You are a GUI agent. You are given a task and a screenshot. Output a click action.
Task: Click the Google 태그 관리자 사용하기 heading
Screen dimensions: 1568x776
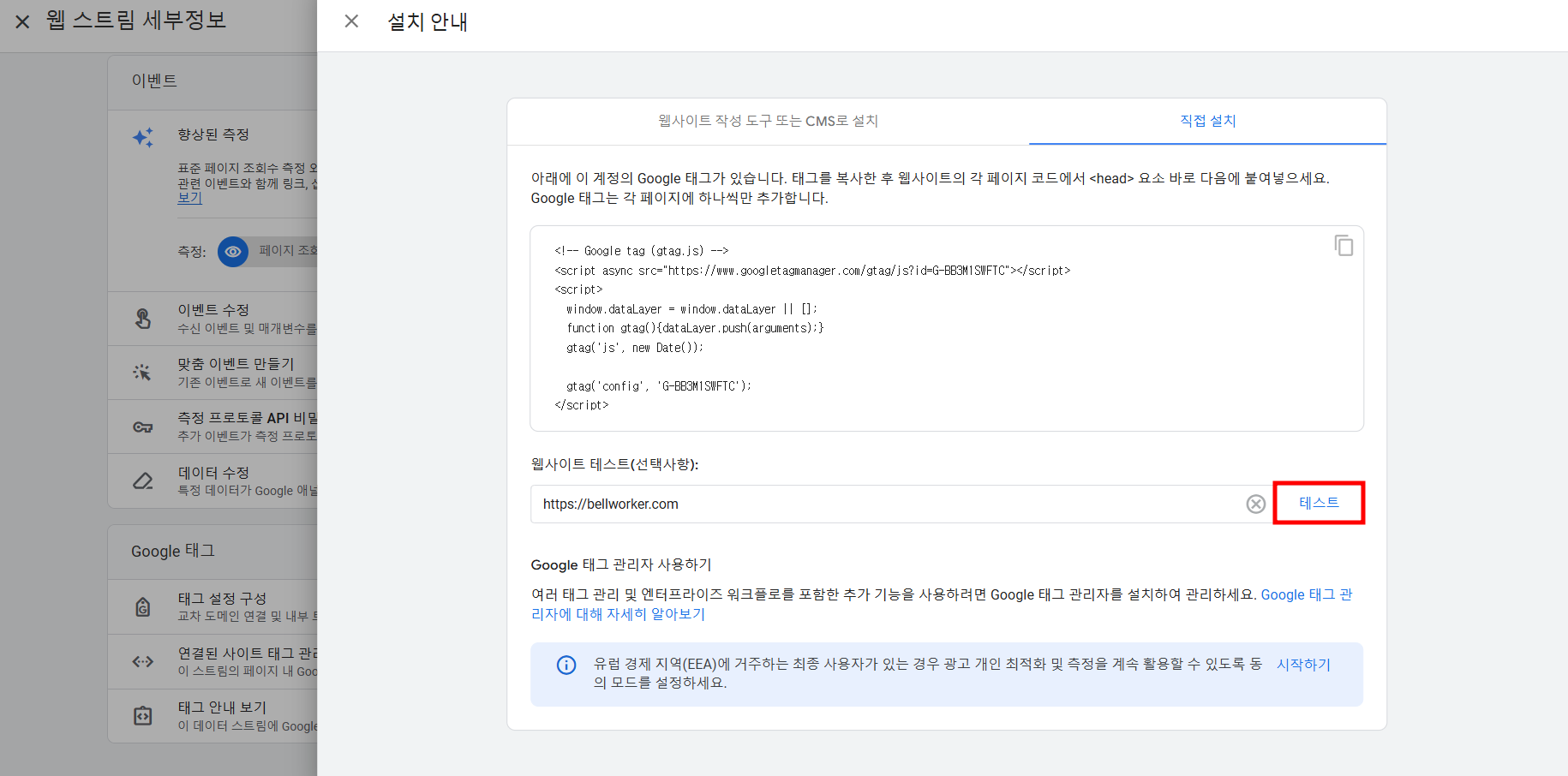(x=621, y=564)
